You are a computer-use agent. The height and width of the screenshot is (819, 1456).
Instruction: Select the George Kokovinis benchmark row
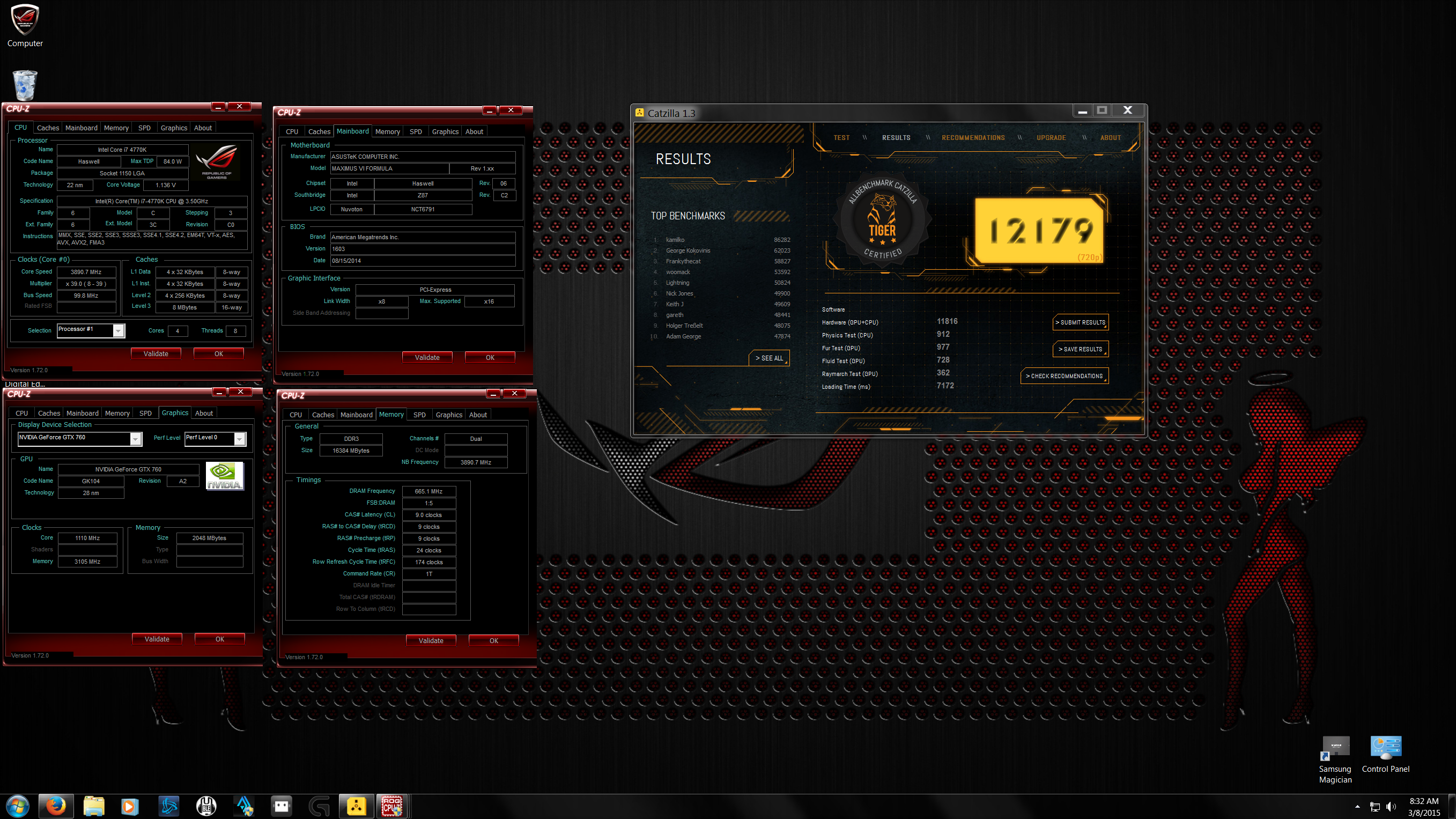pos(722,250)
